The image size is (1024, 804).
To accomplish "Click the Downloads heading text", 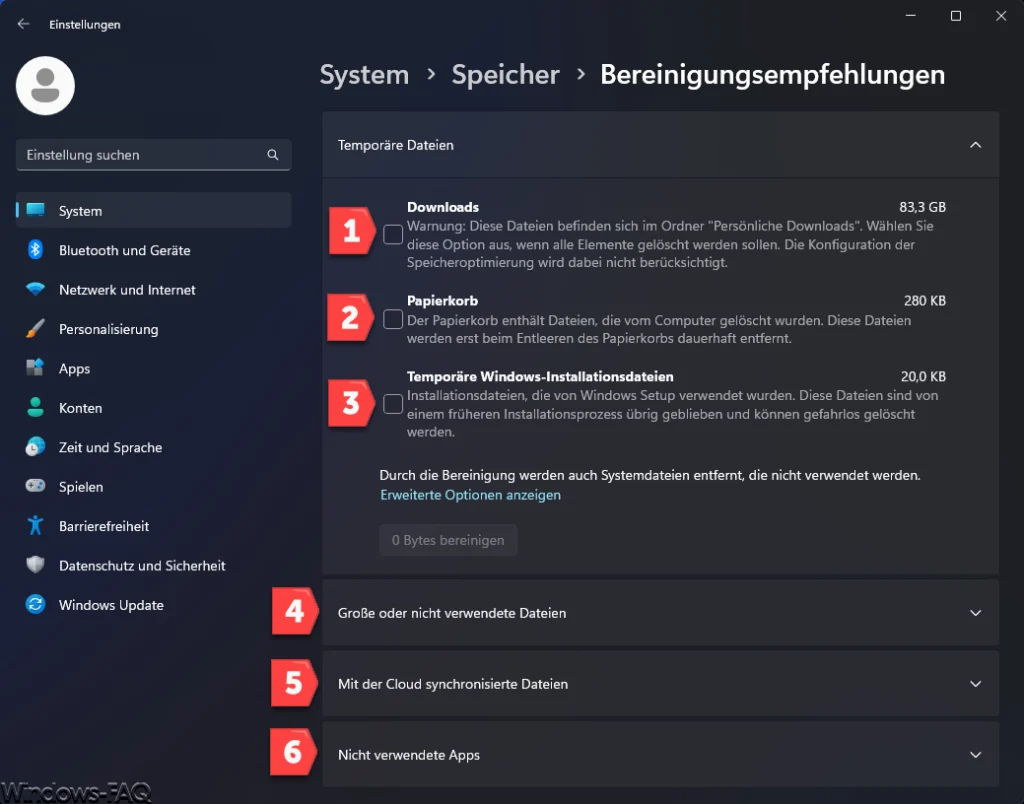I will tap(443, 207).
